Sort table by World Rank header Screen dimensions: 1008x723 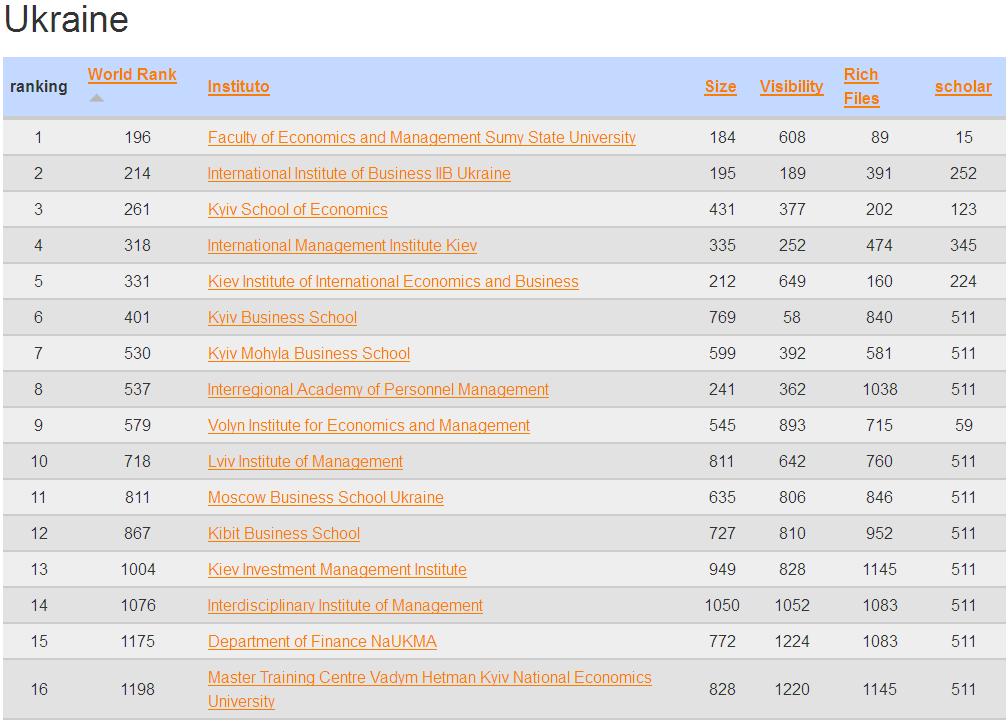[x=132, y=75]
